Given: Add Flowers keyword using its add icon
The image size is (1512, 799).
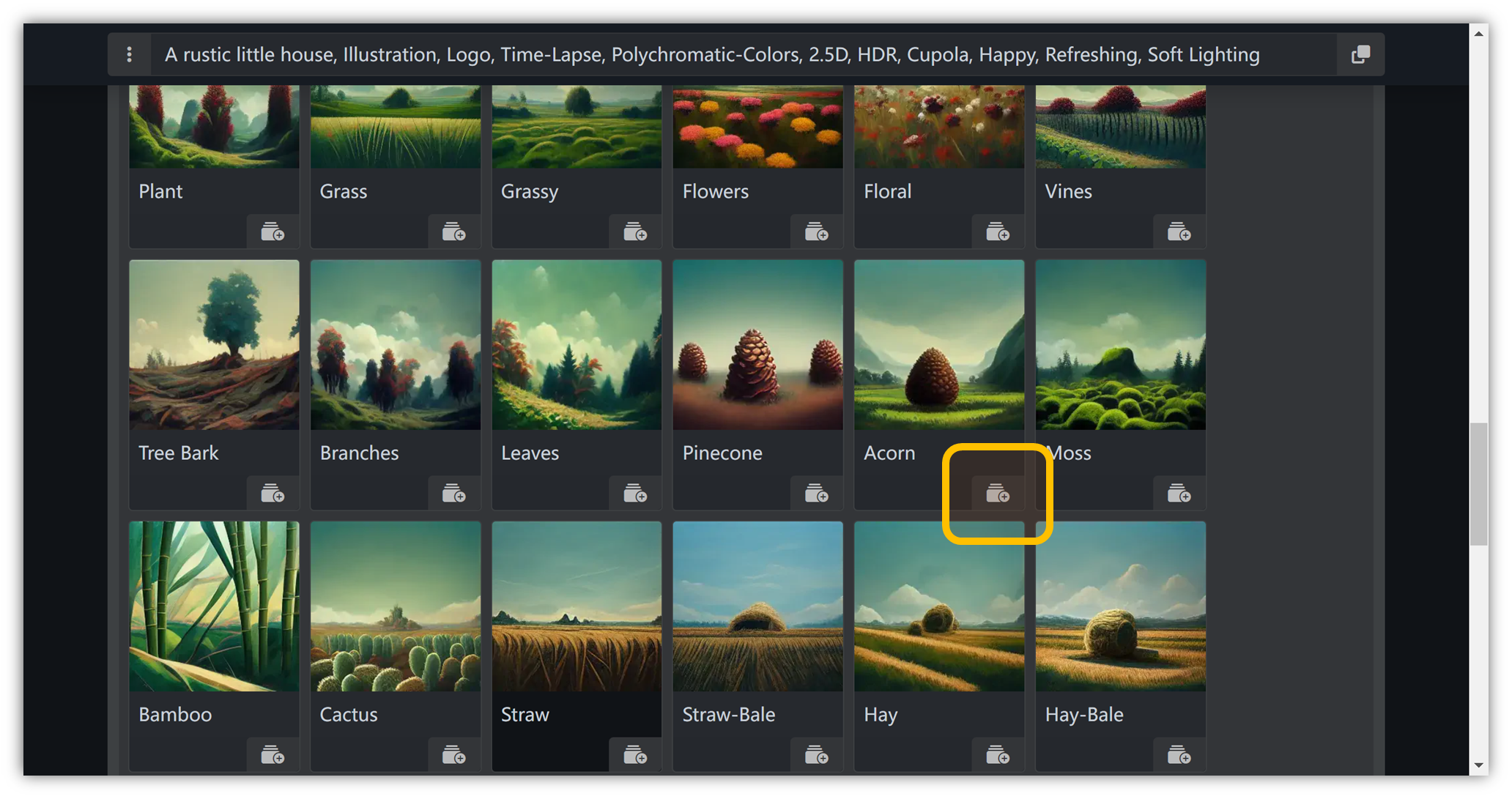Looking at the screenshot, I should coord(816,232).
